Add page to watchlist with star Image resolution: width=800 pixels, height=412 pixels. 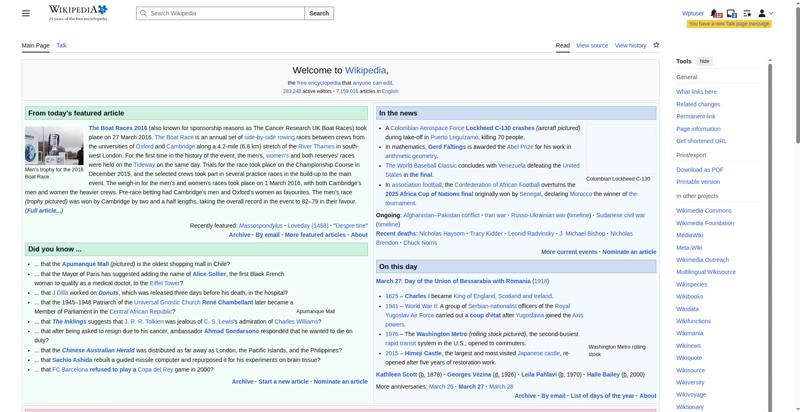[x=656, y=45]
